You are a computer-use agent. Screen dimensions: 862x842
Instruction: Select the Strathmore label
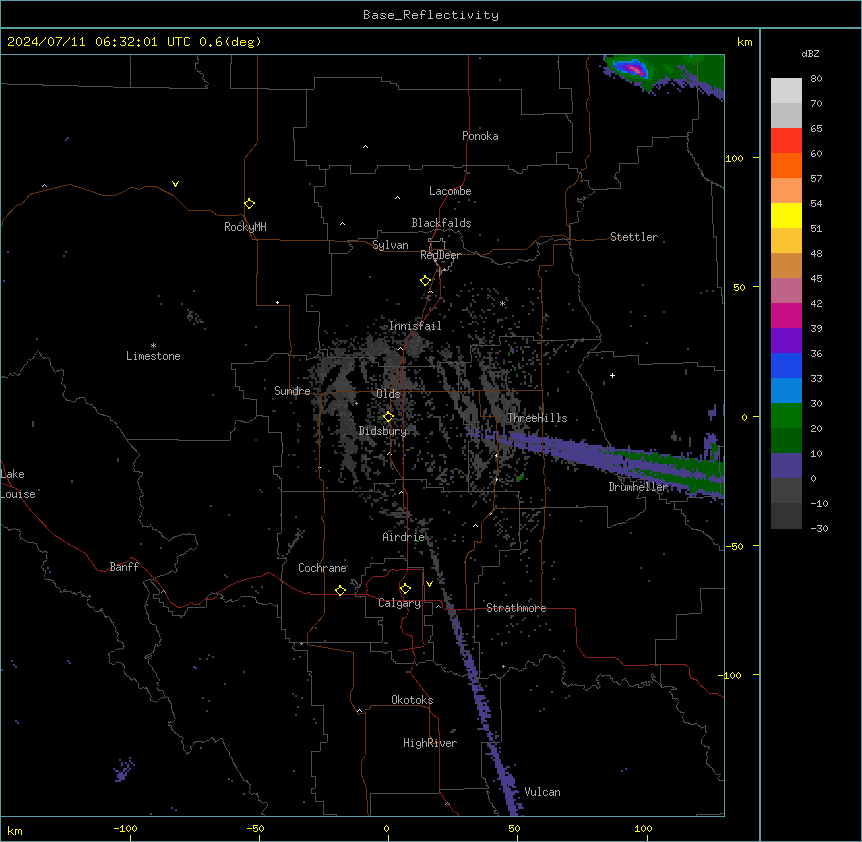pyautogui.click(x=516, y=608)
